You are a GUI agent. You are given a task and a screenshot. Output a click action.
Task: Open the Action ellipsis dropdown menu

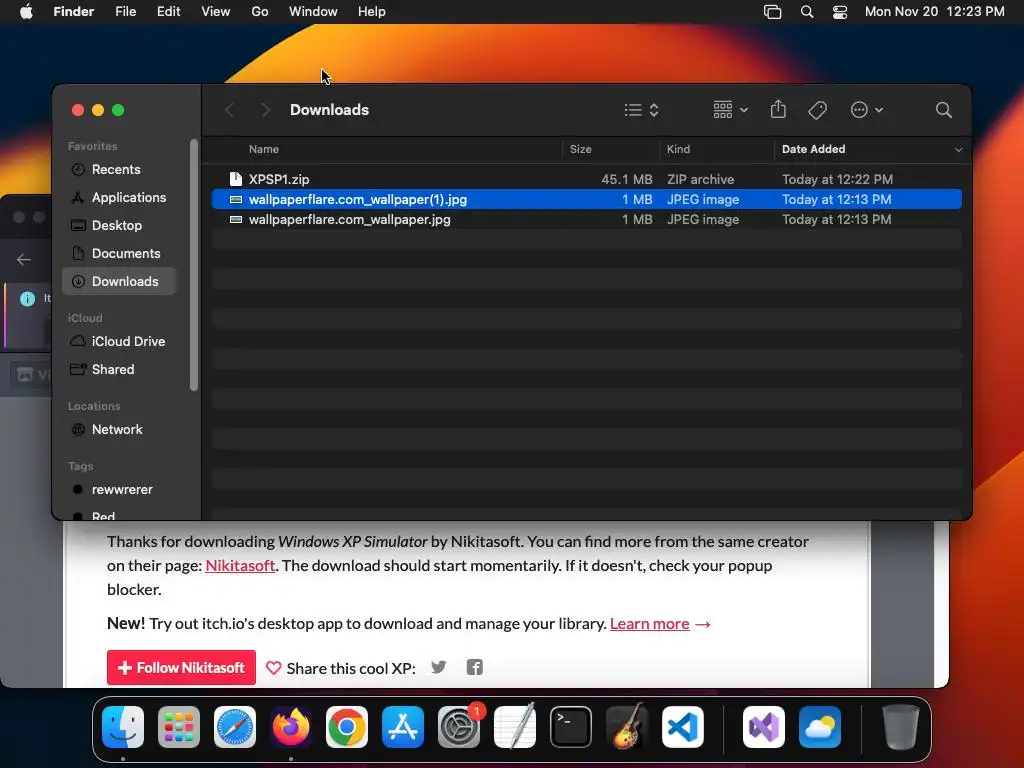point(867,110)
